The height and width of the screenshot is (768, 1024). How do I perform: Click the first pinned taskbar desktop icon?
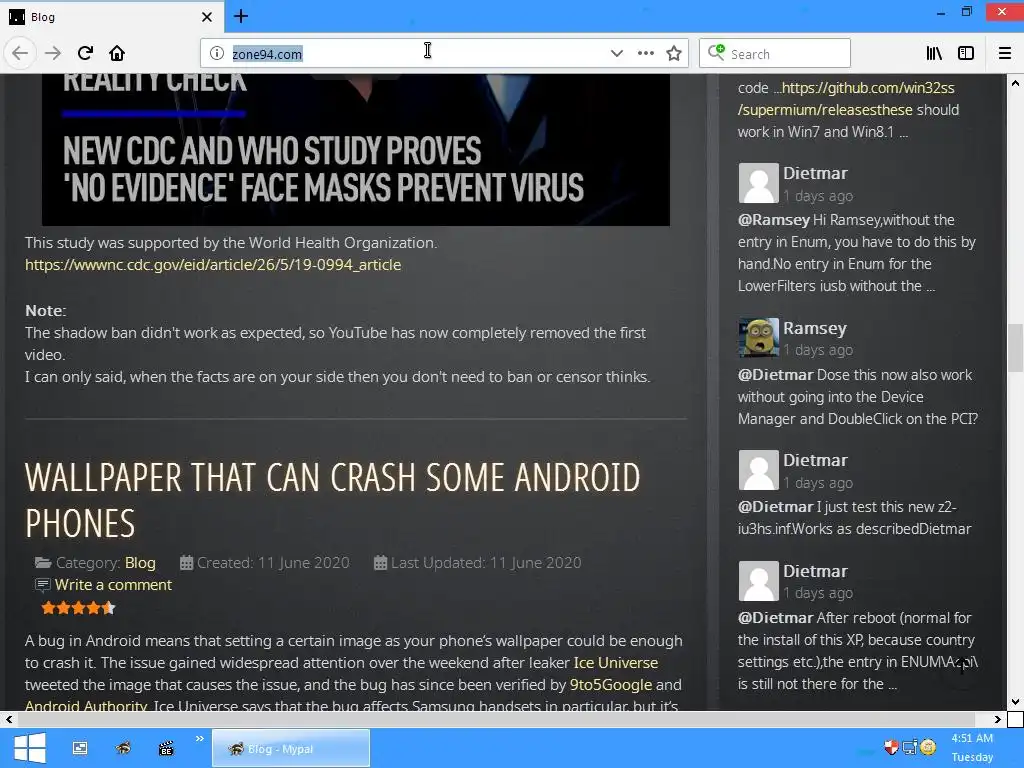pyautogui.click(x=80, y=748)
